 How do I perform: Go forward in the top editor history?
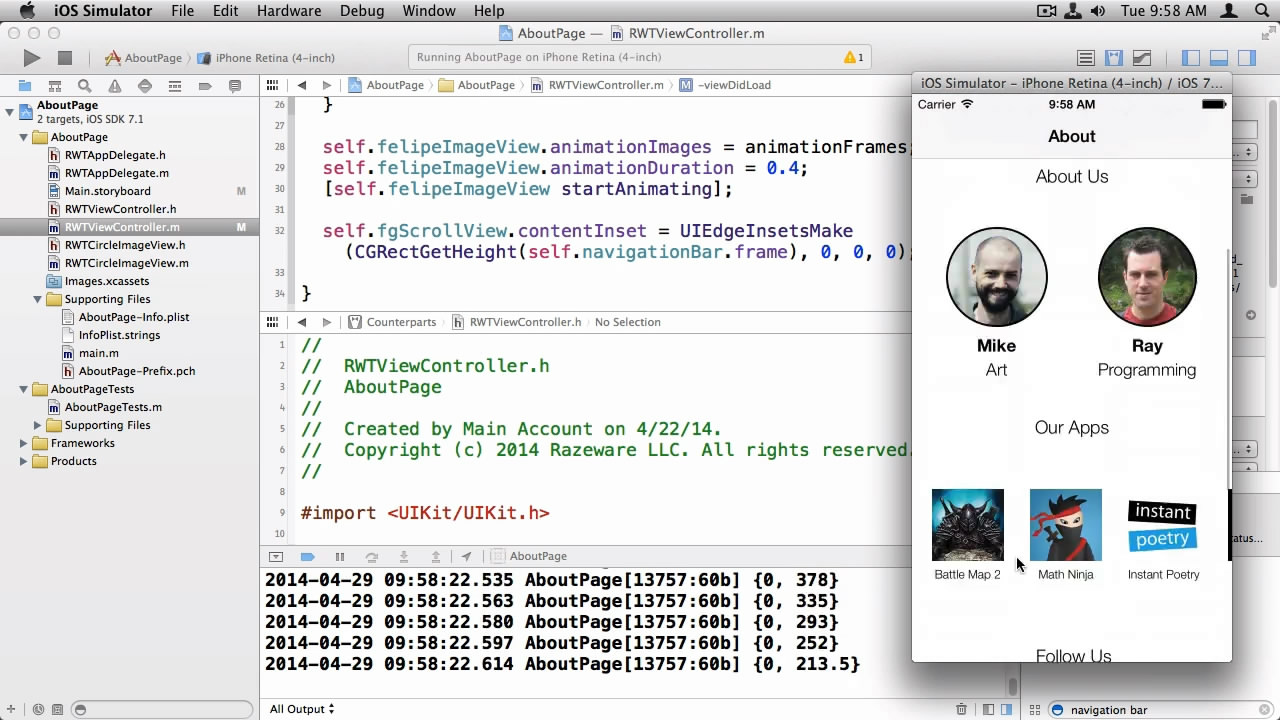tap(327, 85)
